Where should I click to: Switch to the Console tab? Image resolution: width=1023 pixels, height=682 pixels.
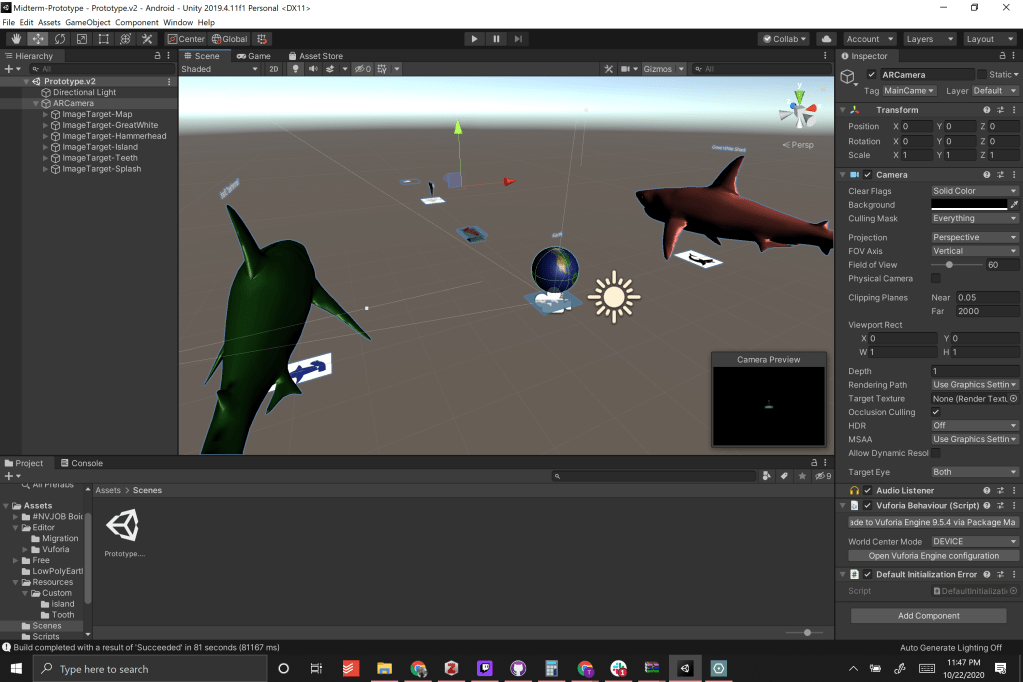[81, 463]
